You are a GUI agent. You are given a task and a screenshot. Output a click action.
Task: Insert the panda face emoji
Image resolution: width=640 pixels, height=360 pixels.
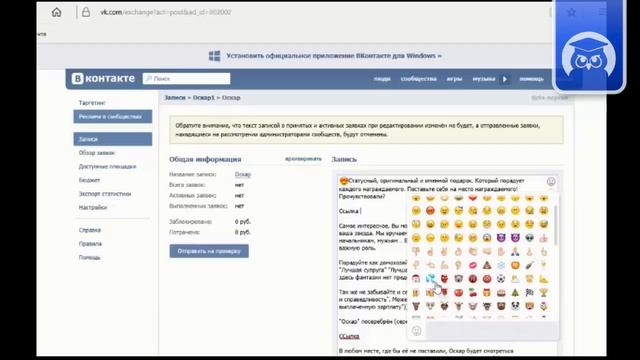point(516,306)
